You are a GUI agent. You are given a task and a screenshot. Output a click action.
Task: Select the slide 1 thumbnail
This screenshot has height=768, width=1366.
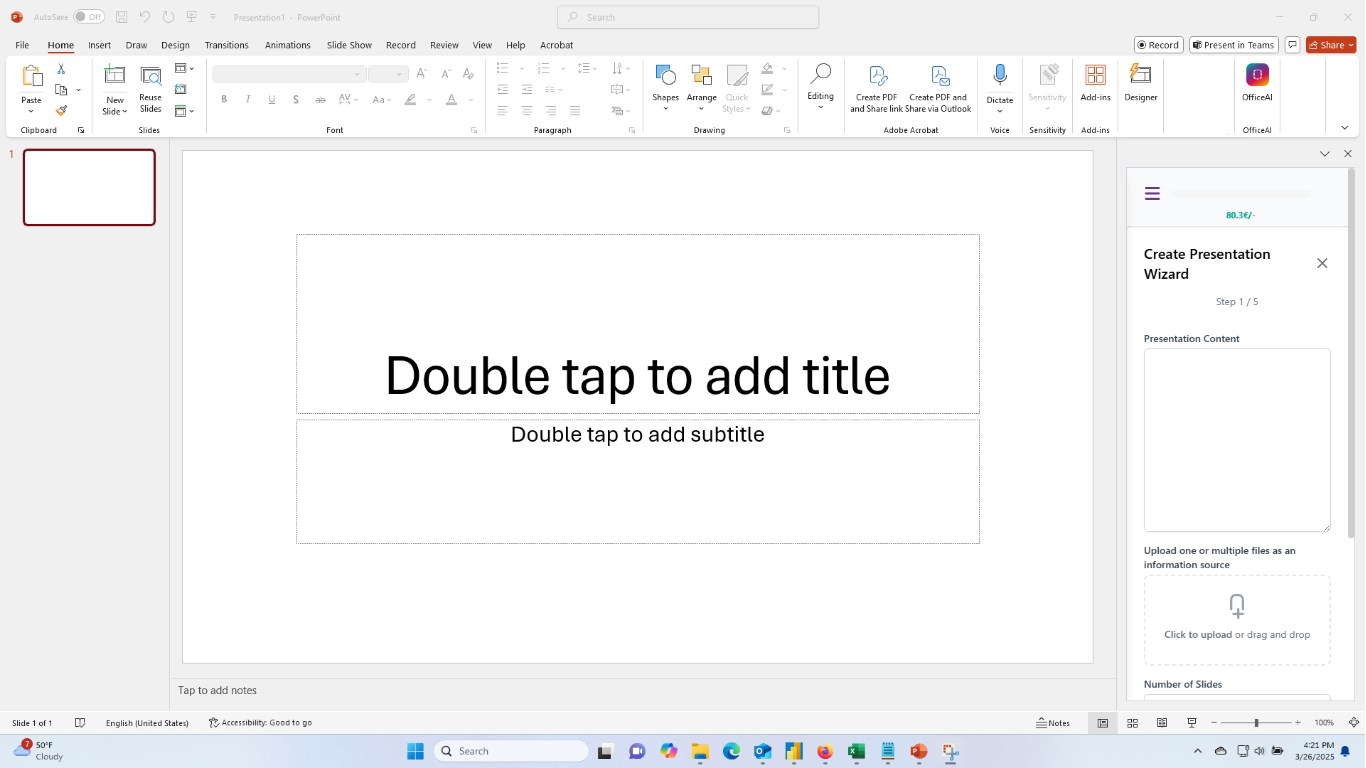tap(89, 187)
